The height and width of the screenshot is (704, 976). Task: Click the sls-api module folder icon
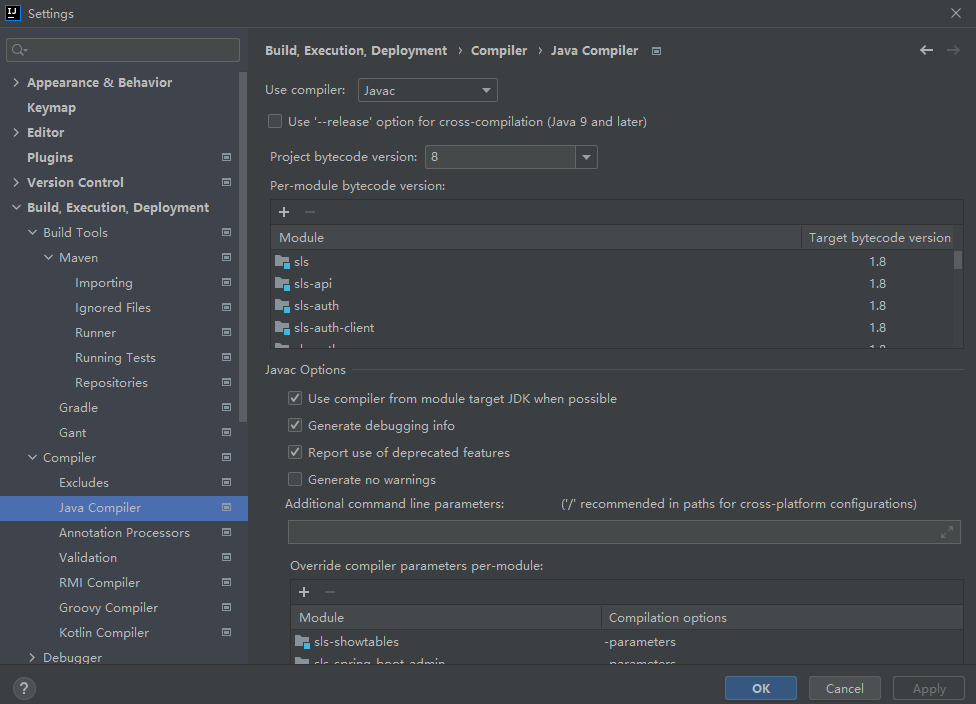pos(283,284)
